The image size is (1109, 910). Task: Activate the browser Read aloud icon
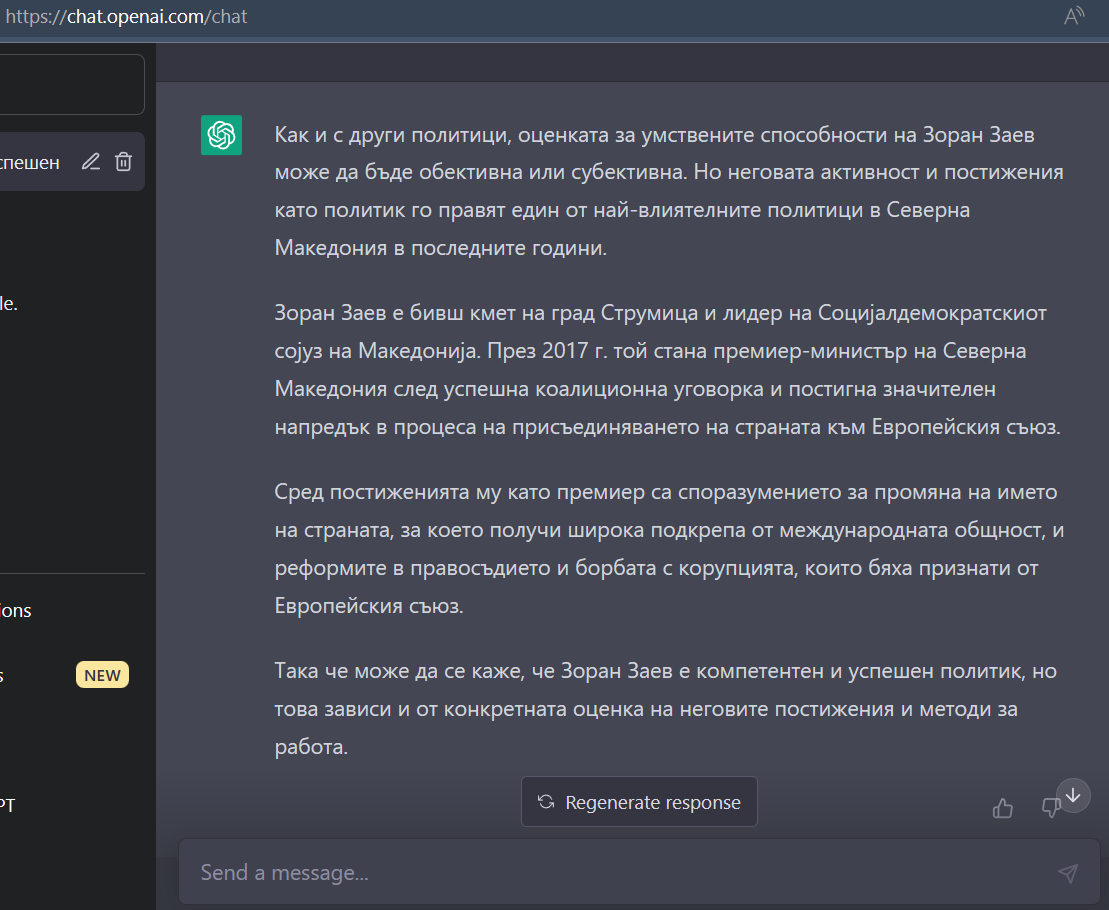pos(1074,16)
